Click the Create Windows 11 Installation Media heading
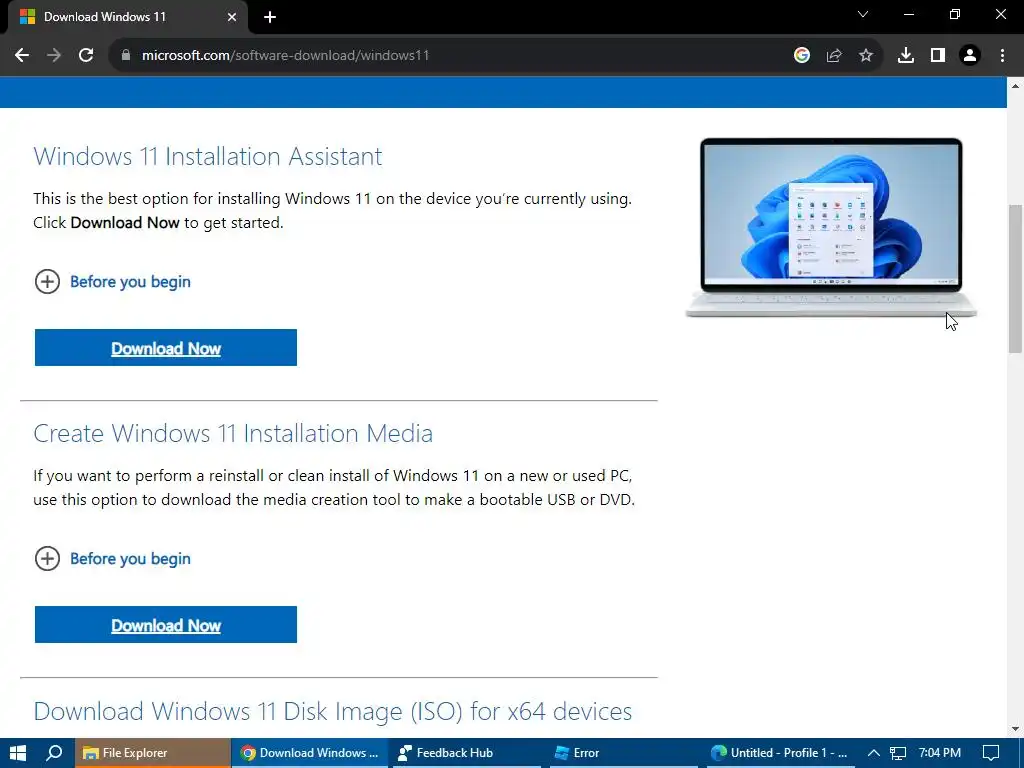1024x768 pixels. click(x=233, y=433)
